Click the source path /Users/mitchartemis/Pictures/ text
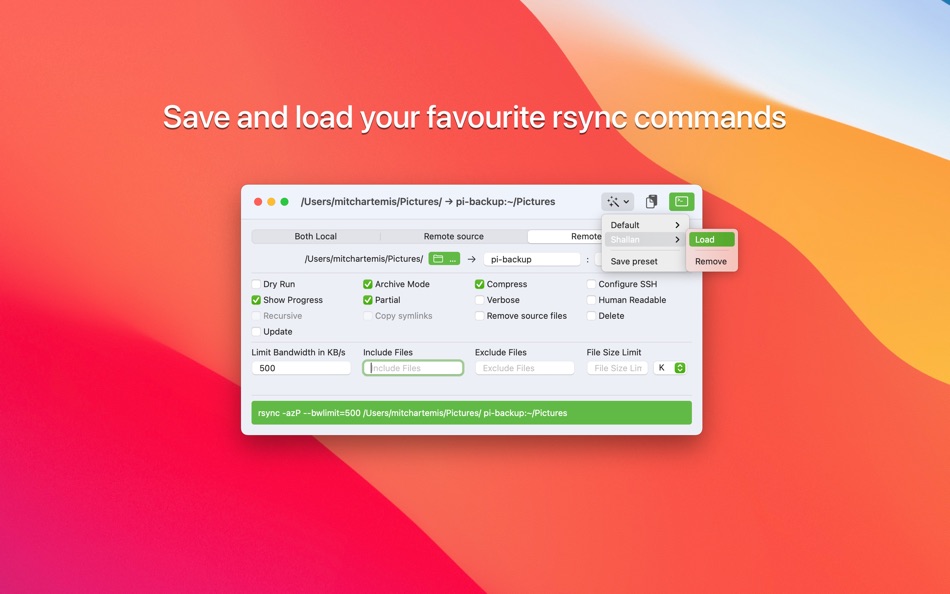This screenshot has width=950, height=594. pyautogui.click(x=364, y=259)
